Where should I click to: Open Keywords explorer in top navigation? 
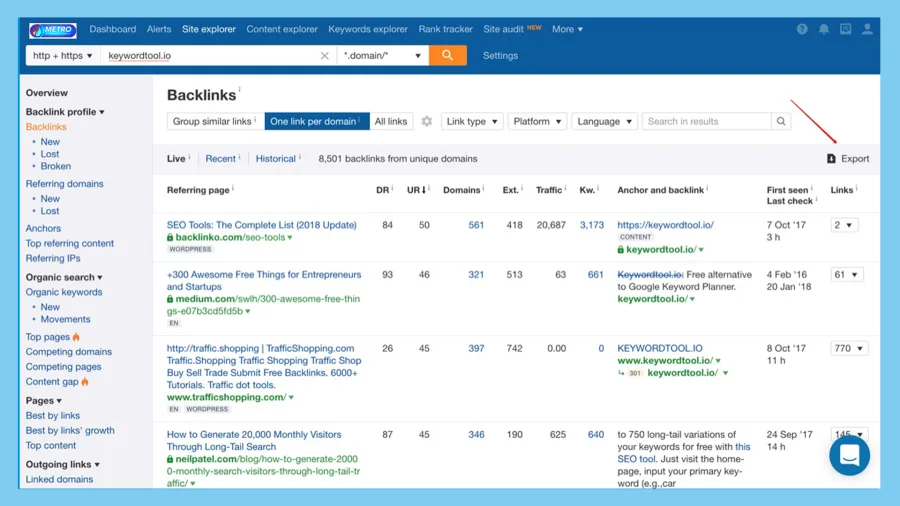(x=368, y=29)
